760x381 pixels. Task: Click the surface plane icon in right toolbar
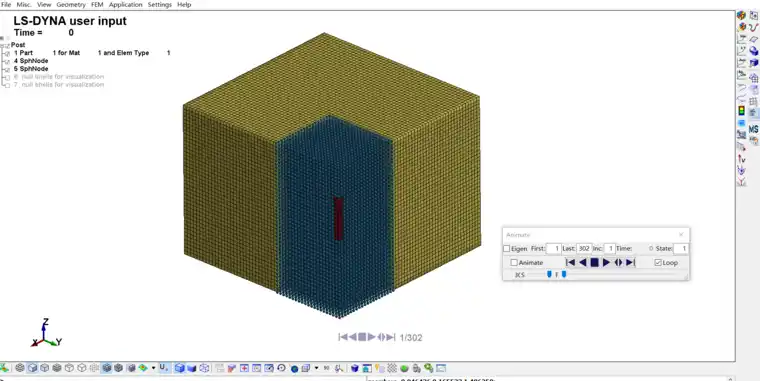754,39
